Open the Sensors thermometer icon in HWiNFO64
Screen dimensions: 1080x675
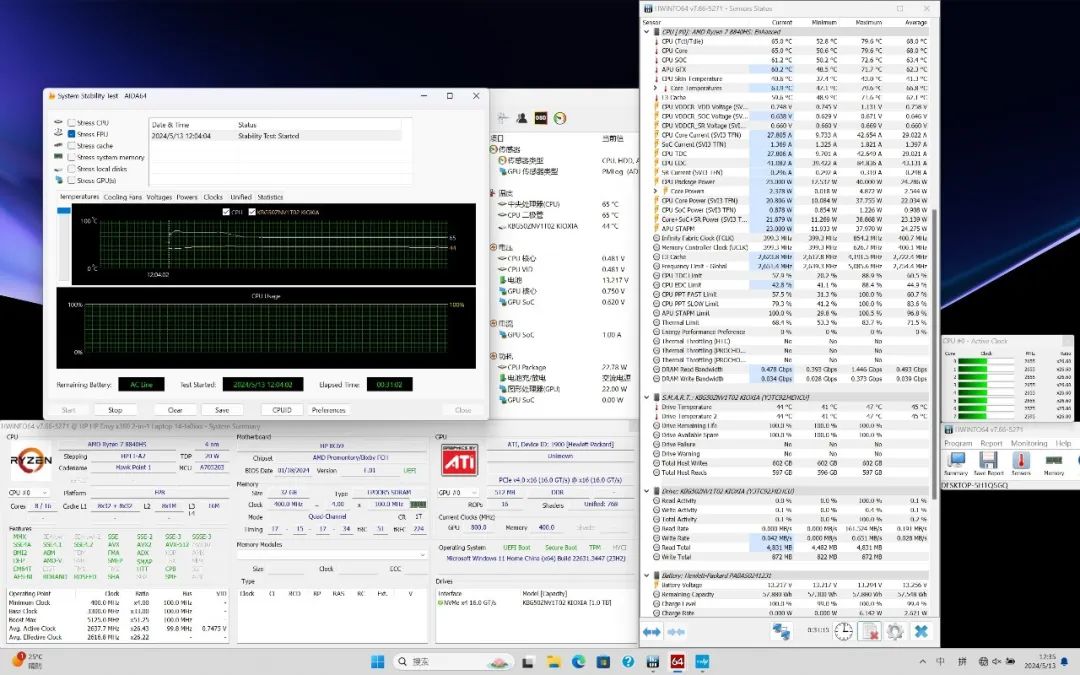pos(1021,461)
